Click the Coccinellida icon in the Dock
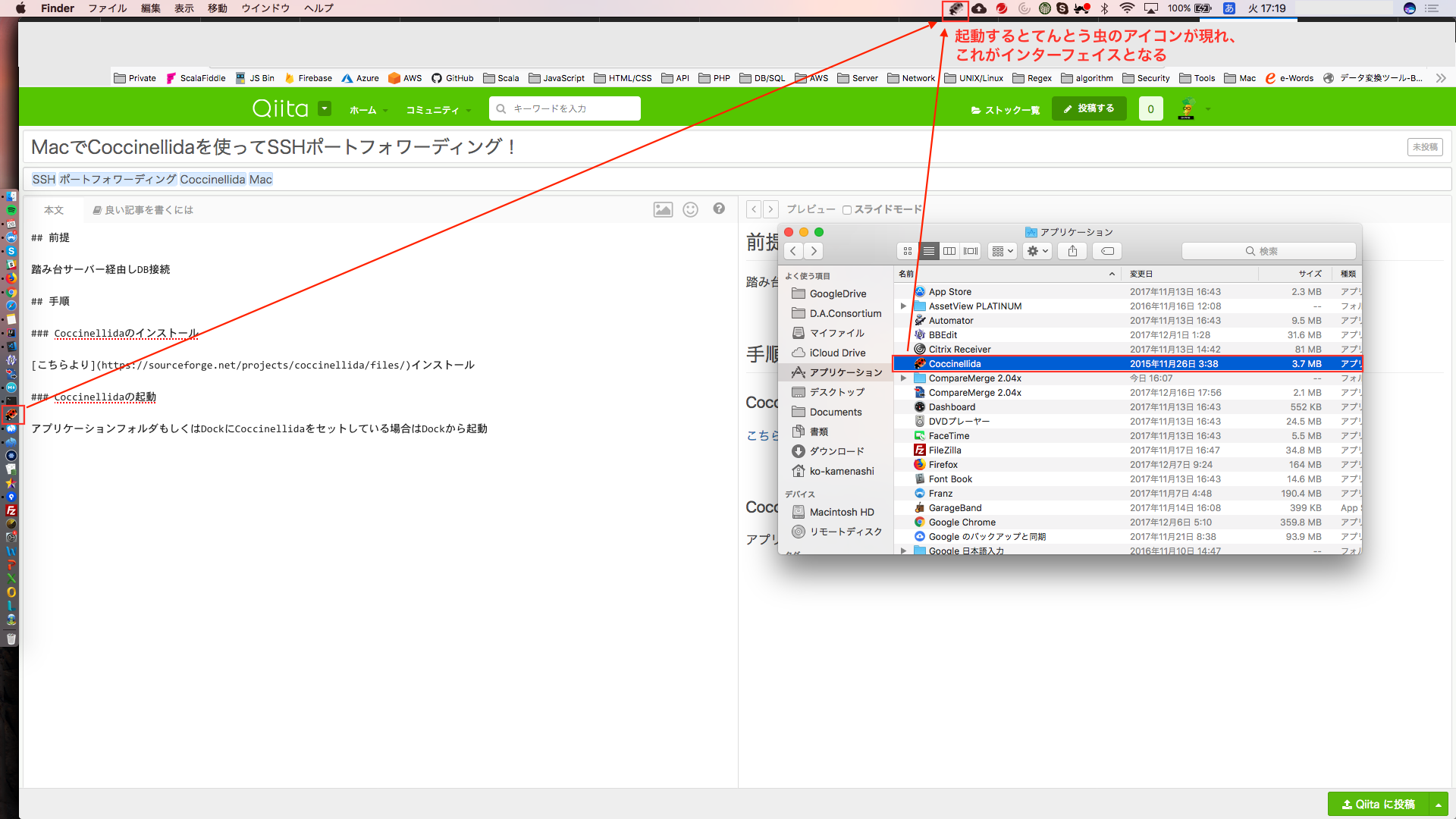Image resolution: width=1456 pixels, height=819 pixels. pos(11,415)
